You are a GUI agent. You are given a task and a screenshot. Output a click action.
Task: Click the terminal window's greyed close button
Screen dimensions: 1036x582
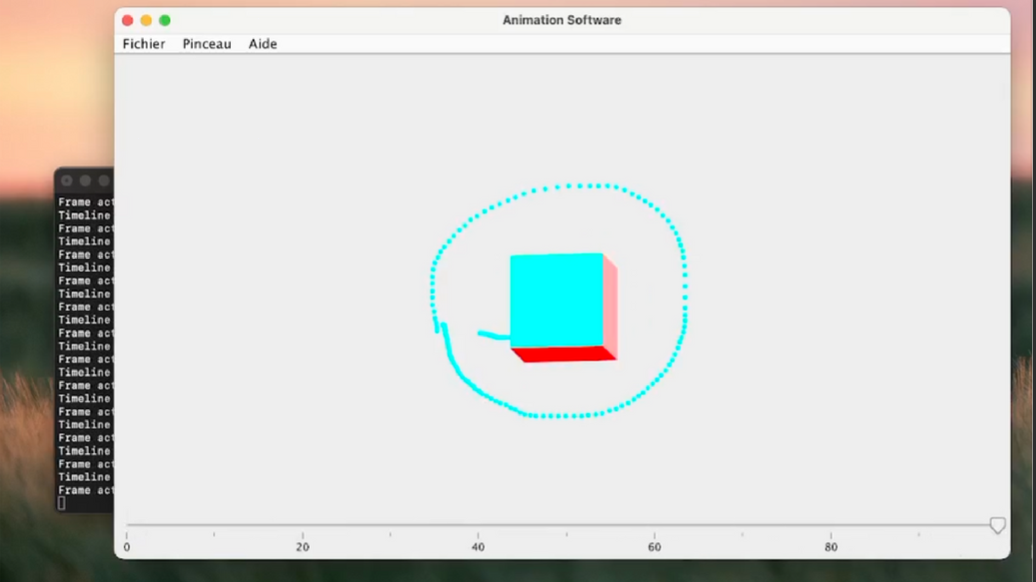67,181
